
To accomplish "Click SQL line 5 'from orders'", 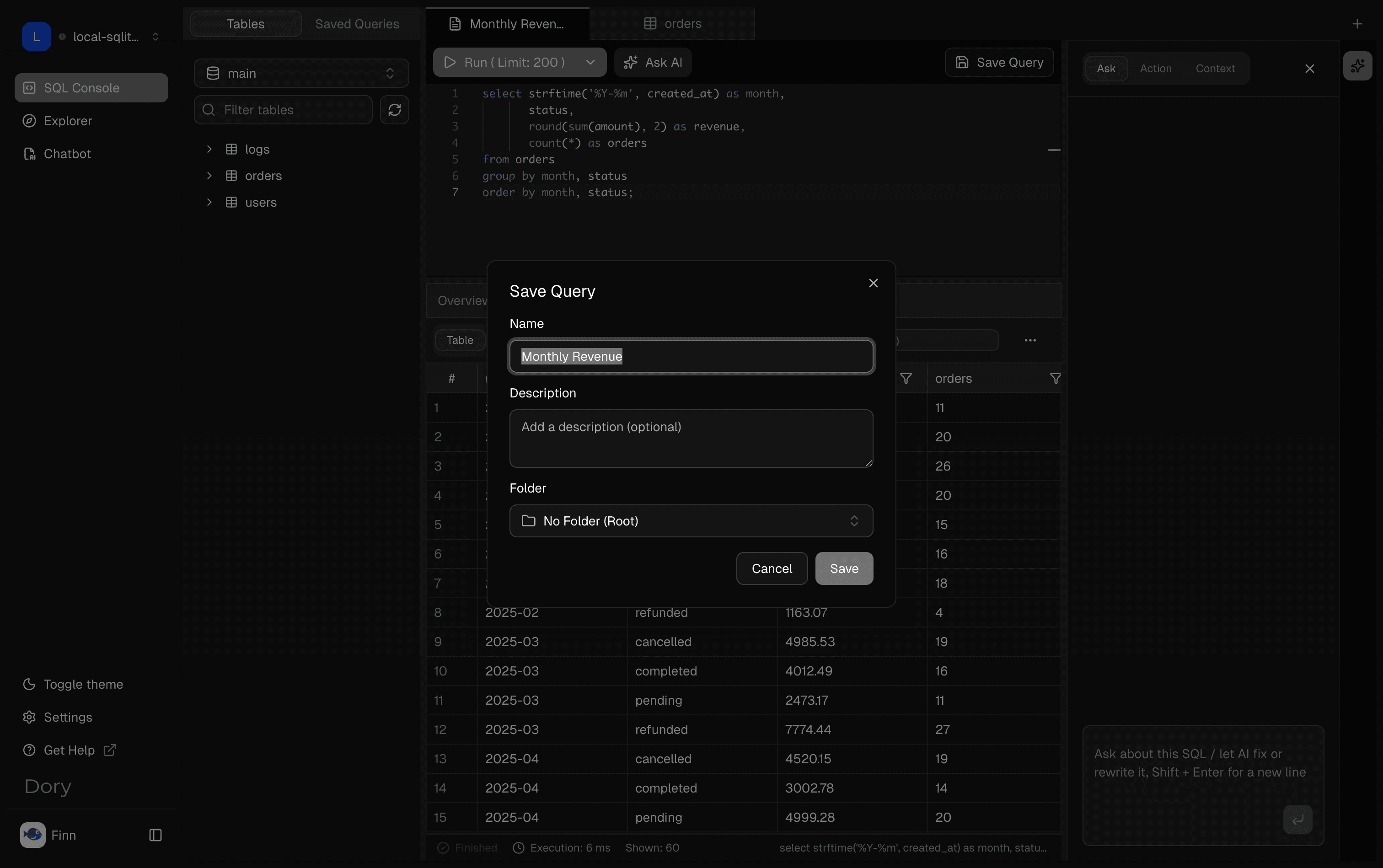I will tap(519, 160).
